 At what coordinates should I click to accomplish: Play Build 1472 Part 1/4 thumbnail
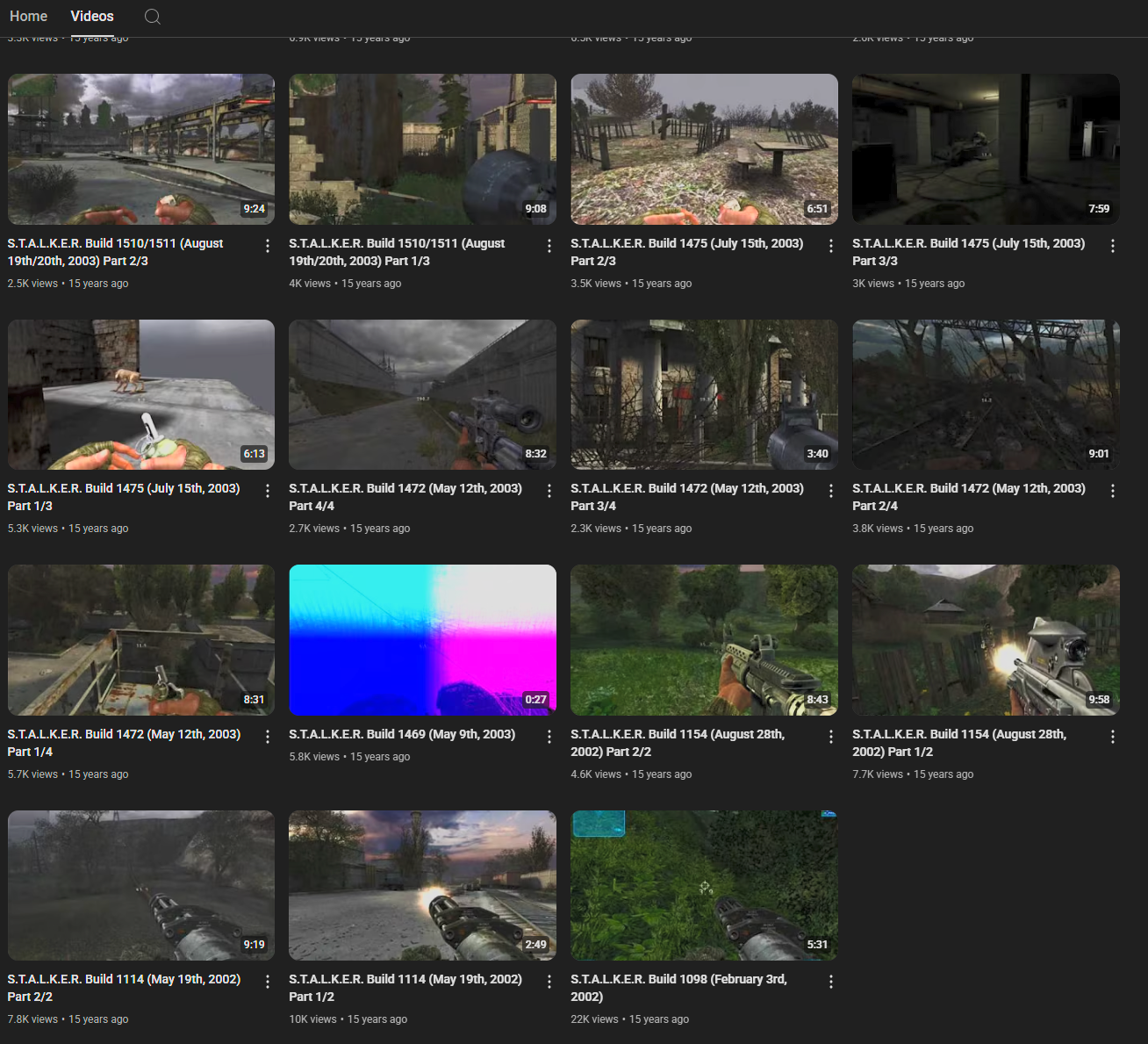[x=141, y=640]
